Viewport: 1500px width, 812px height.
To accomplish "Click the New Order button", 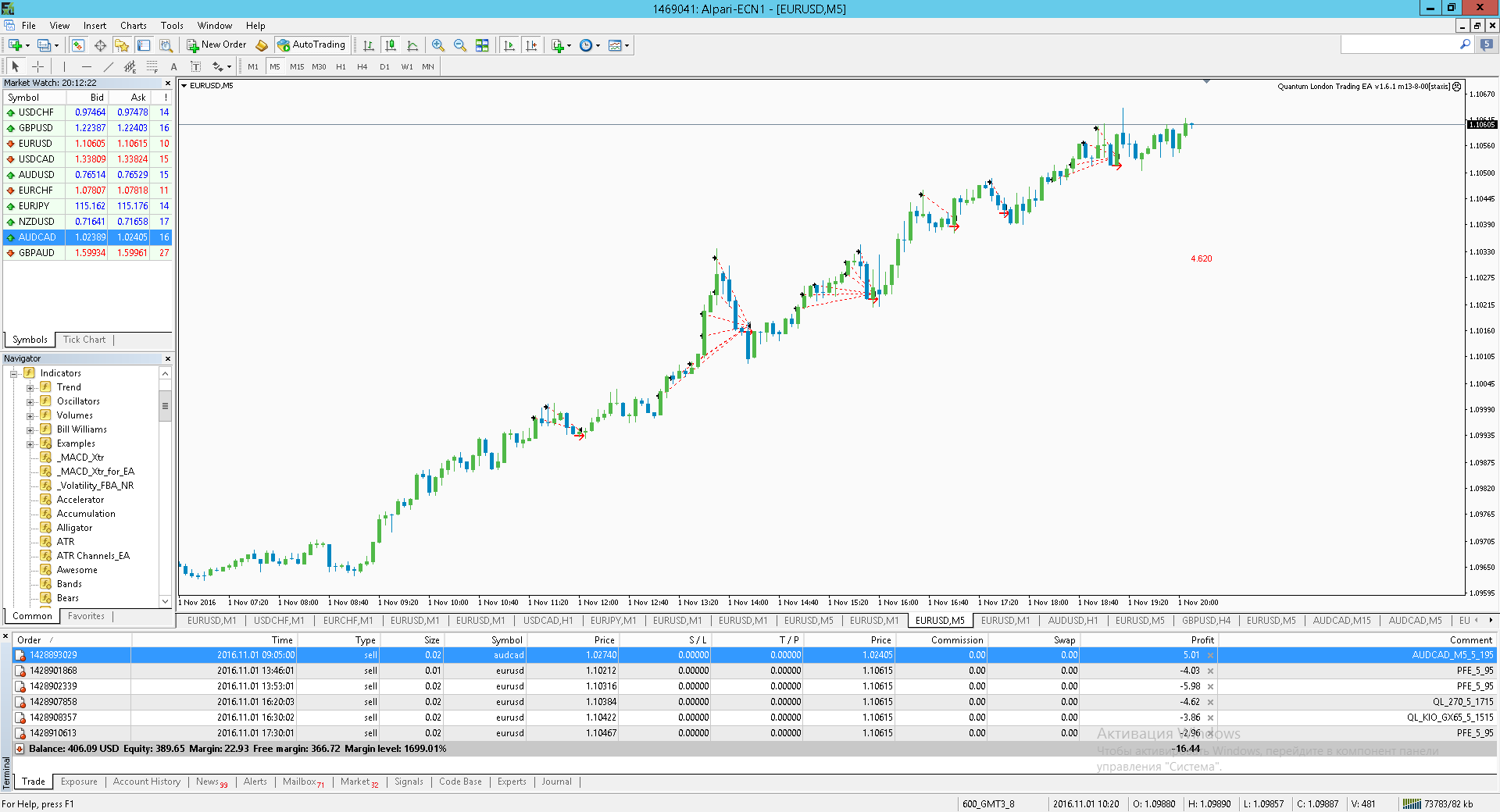I will pos(216,45).
